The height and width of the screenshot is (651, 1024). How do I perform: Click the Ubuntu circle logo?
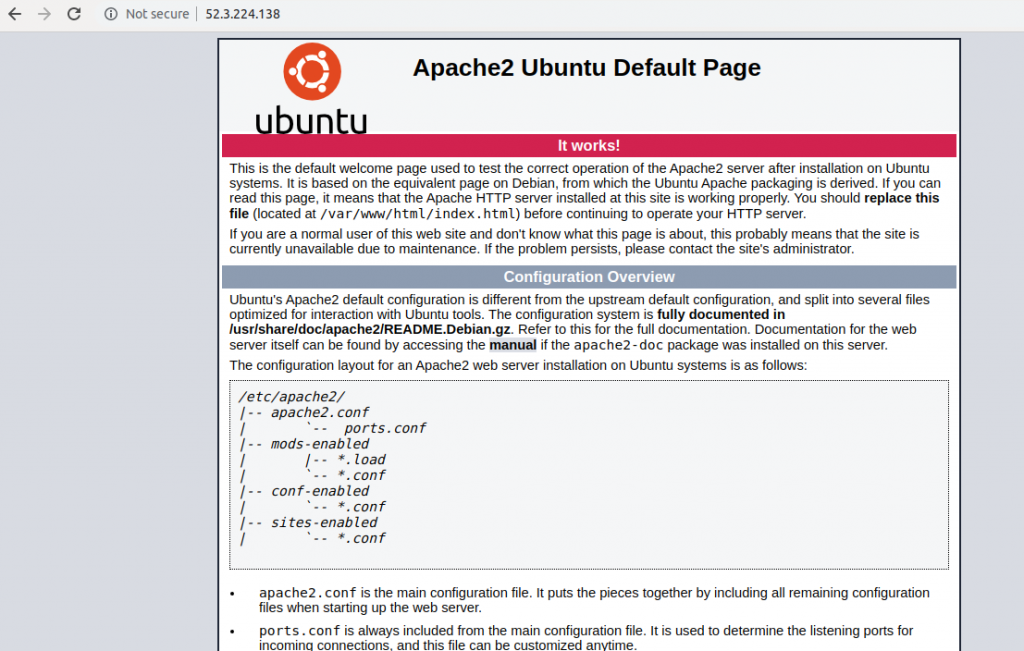(x=312, y=71)
